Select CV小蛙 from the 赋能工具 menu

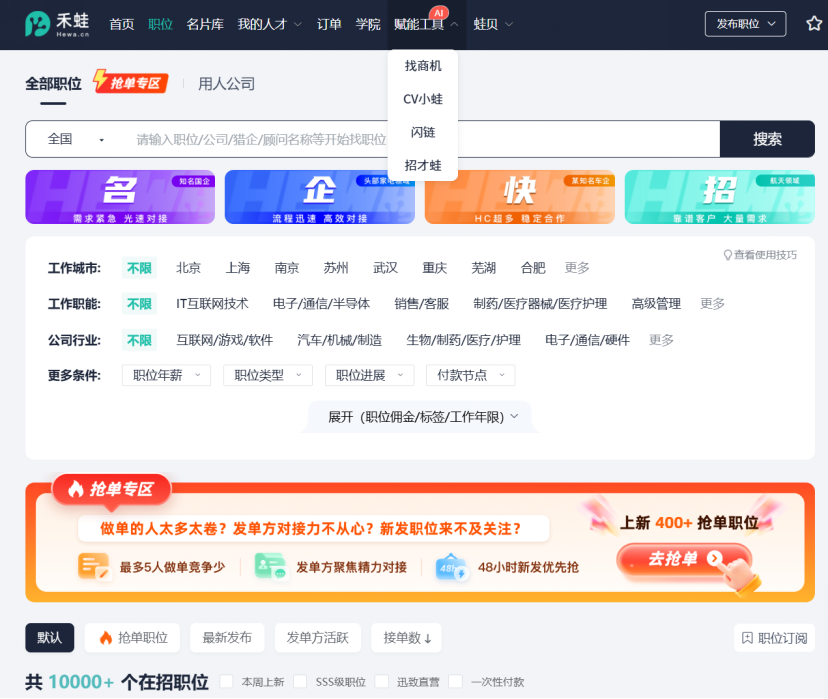pyautogui.click(x=422, y=99)
